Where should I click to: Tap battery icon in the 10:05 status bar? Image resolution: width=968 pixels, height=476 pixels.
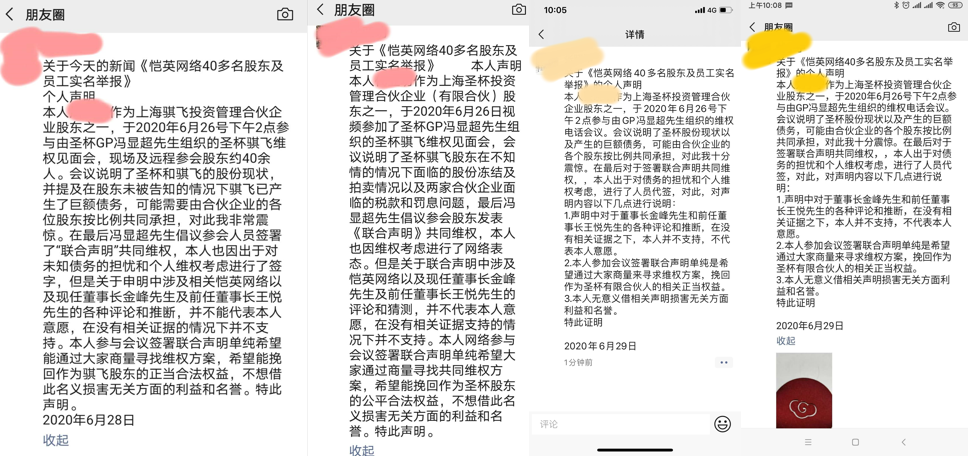click(725, 10)
